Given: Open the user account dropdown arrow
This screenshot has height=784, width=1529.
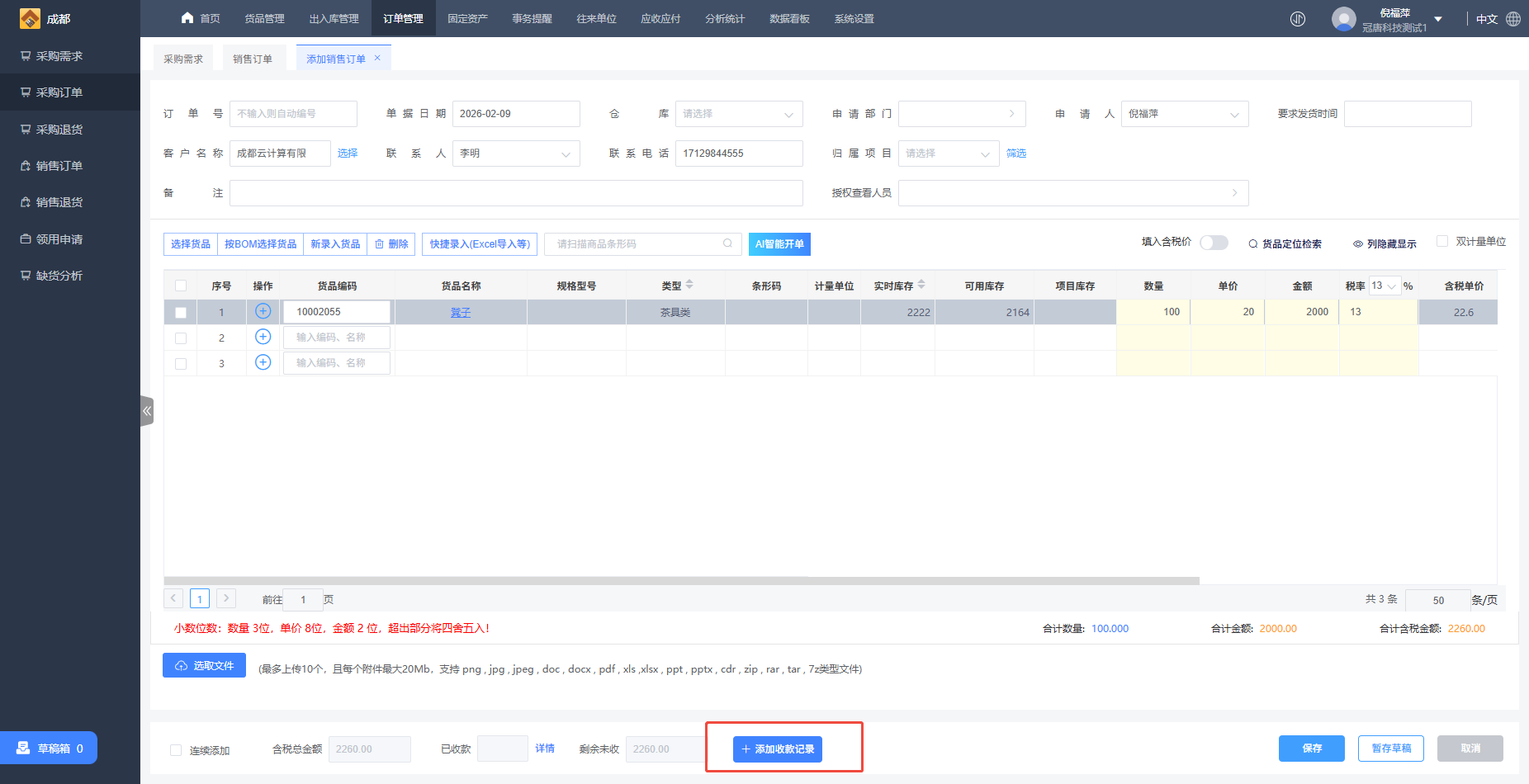Looking at the screenshot, I should point(1438,19).
